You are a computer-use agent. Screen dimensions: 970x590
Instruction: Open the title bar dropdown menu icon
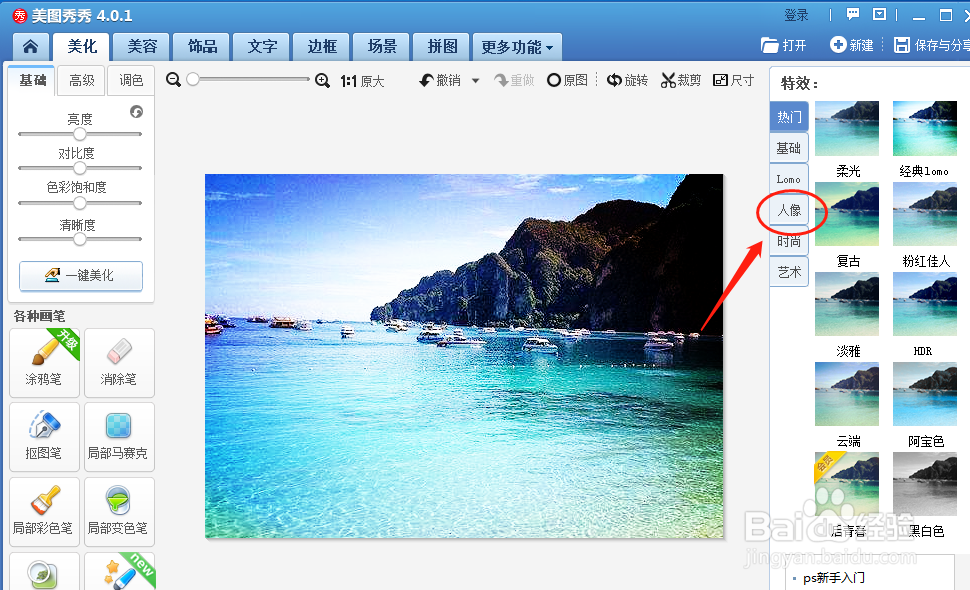879,14
